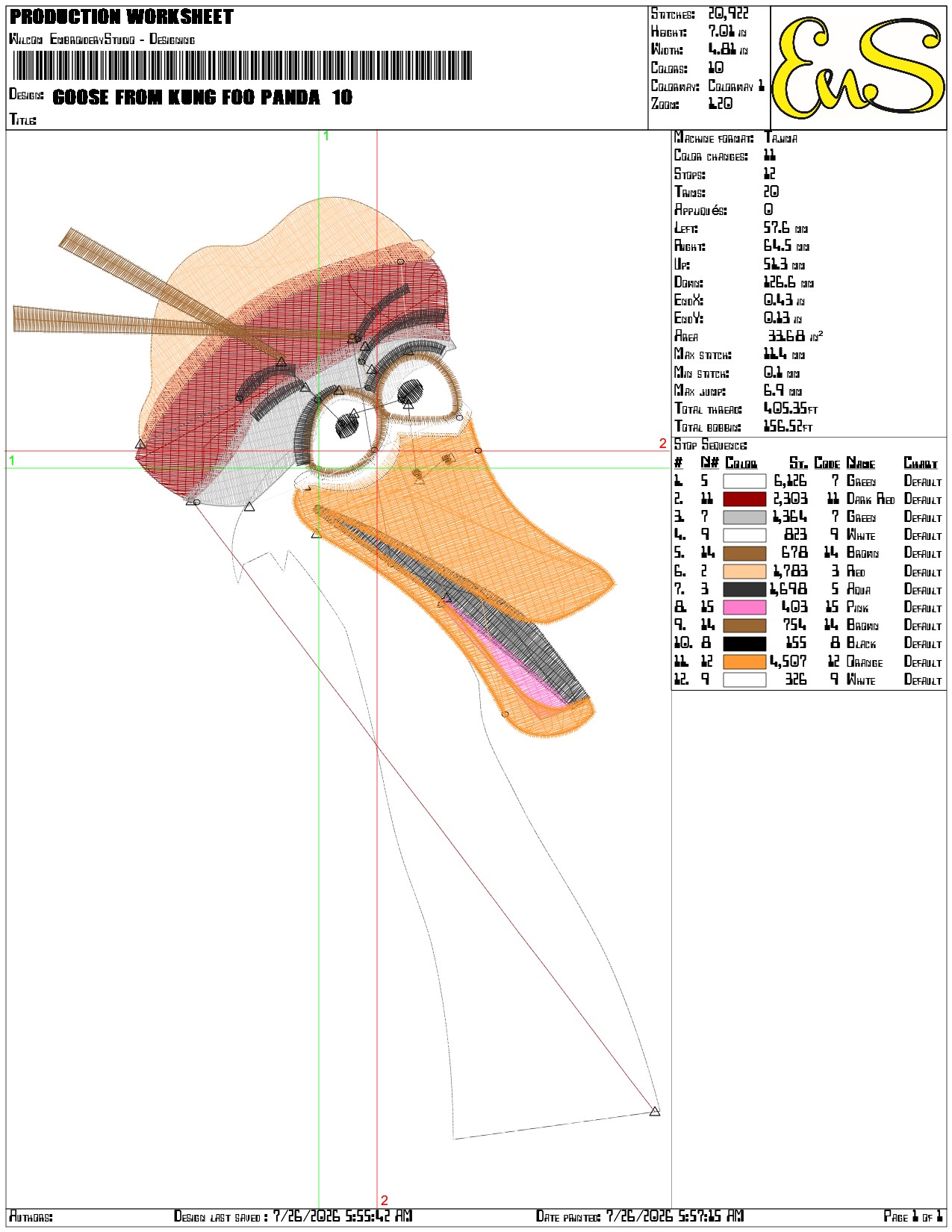Click the white swatch for stop 1
The image size is (952, 1232).
(744, 482)
